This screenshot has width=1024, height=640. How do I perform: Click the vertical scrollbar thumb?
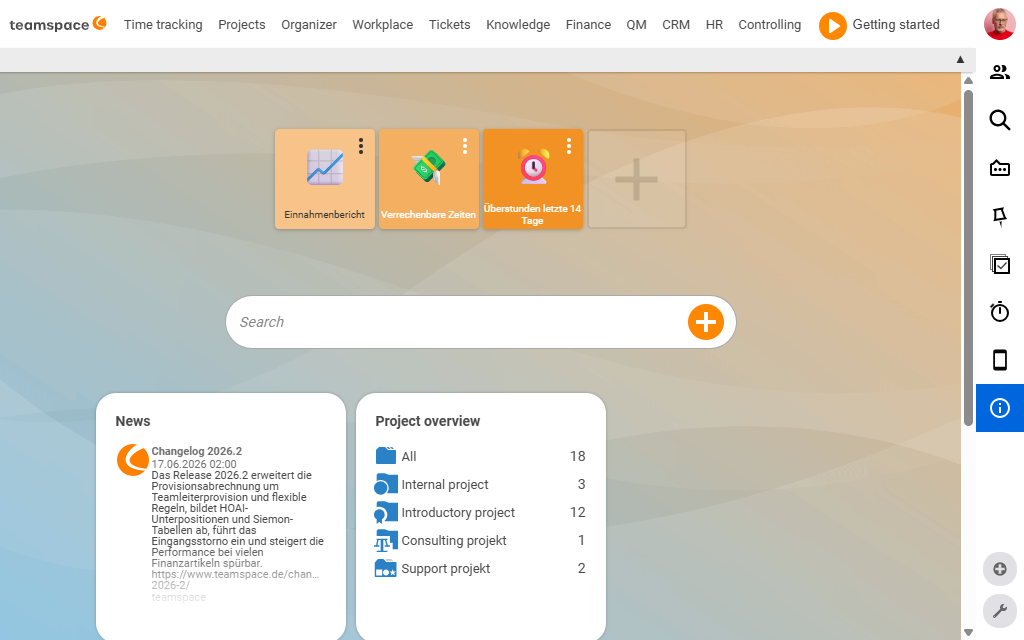point(968,258)
